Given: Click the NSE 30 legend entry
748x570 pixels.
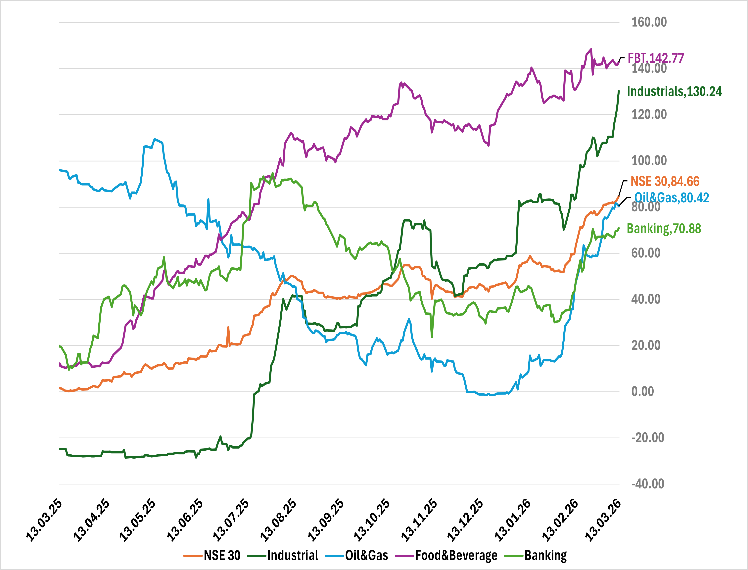Looking at the screenshot, I should point(219,555).
